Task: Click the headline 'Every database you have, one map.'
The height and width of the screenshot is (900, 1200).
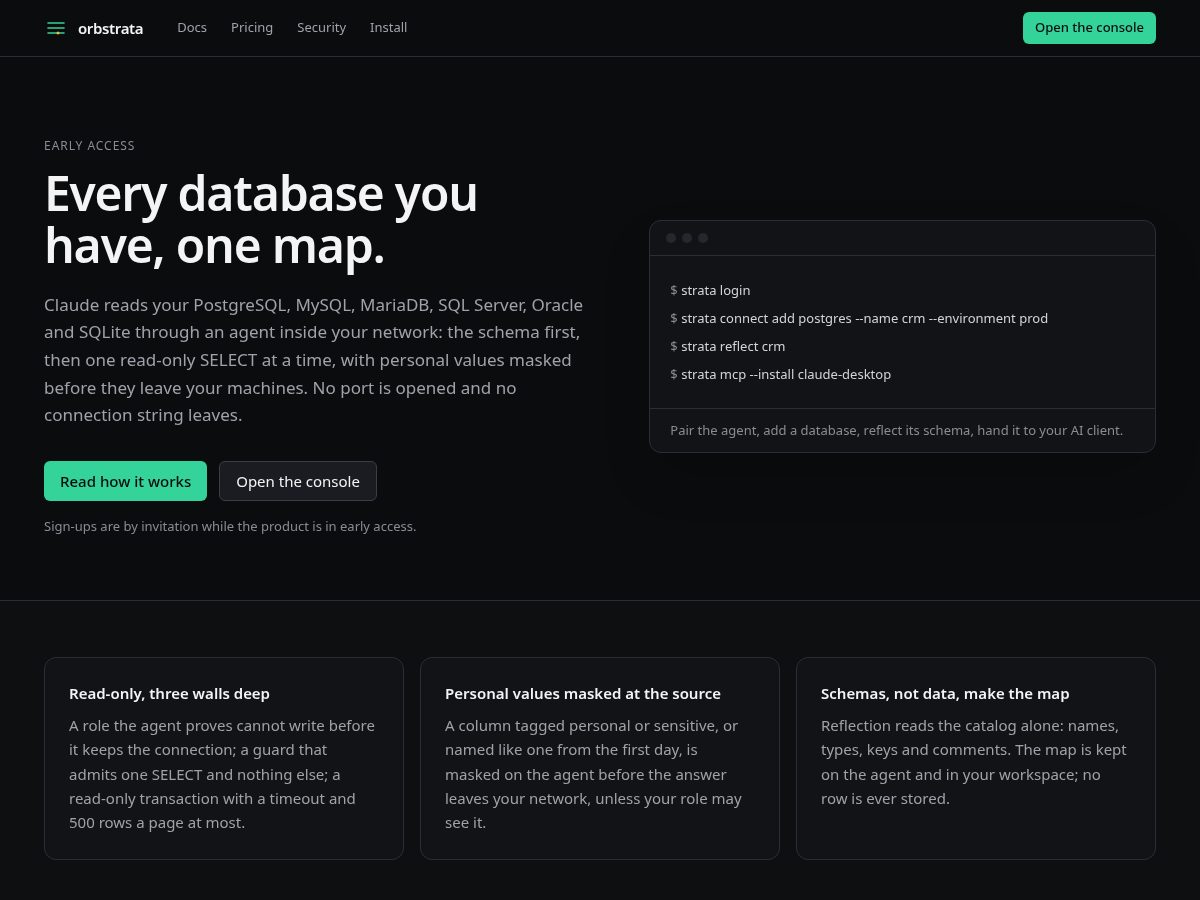Action: 261,219
